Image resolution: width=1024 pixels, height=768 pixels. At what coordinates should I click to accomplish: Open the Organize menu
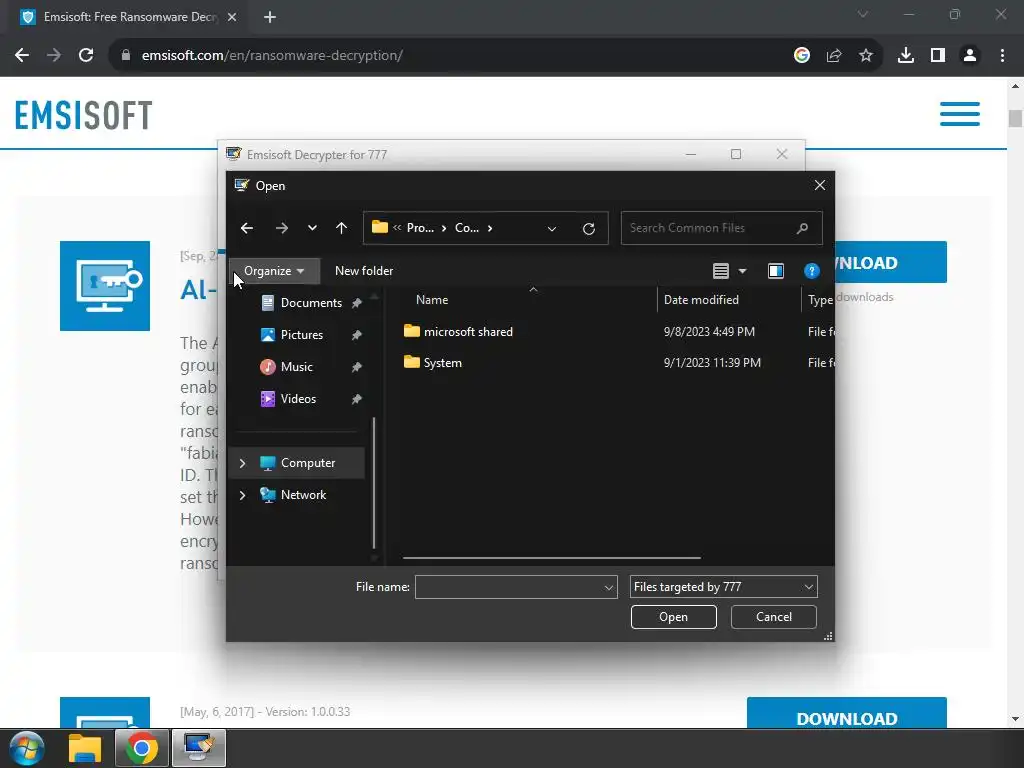pyautogui.click(x=274, y=271)
